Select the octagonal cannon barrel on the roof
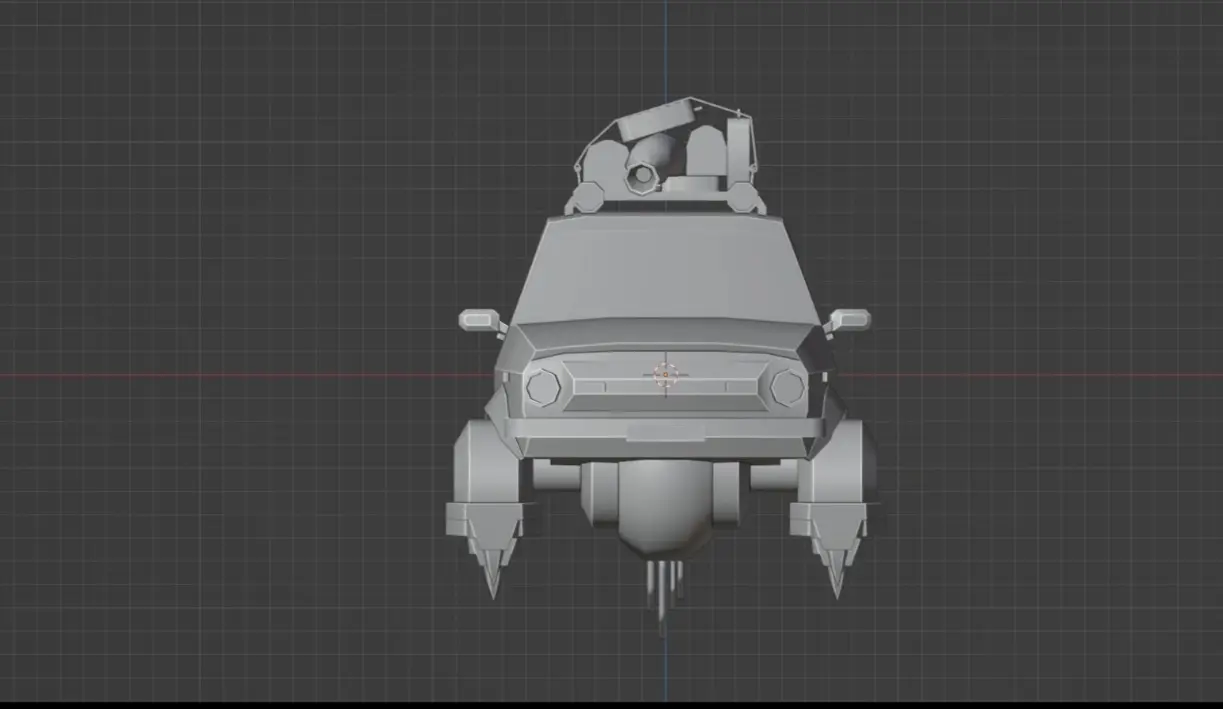The image size is (1223, 709). click(x=641, y=179)
